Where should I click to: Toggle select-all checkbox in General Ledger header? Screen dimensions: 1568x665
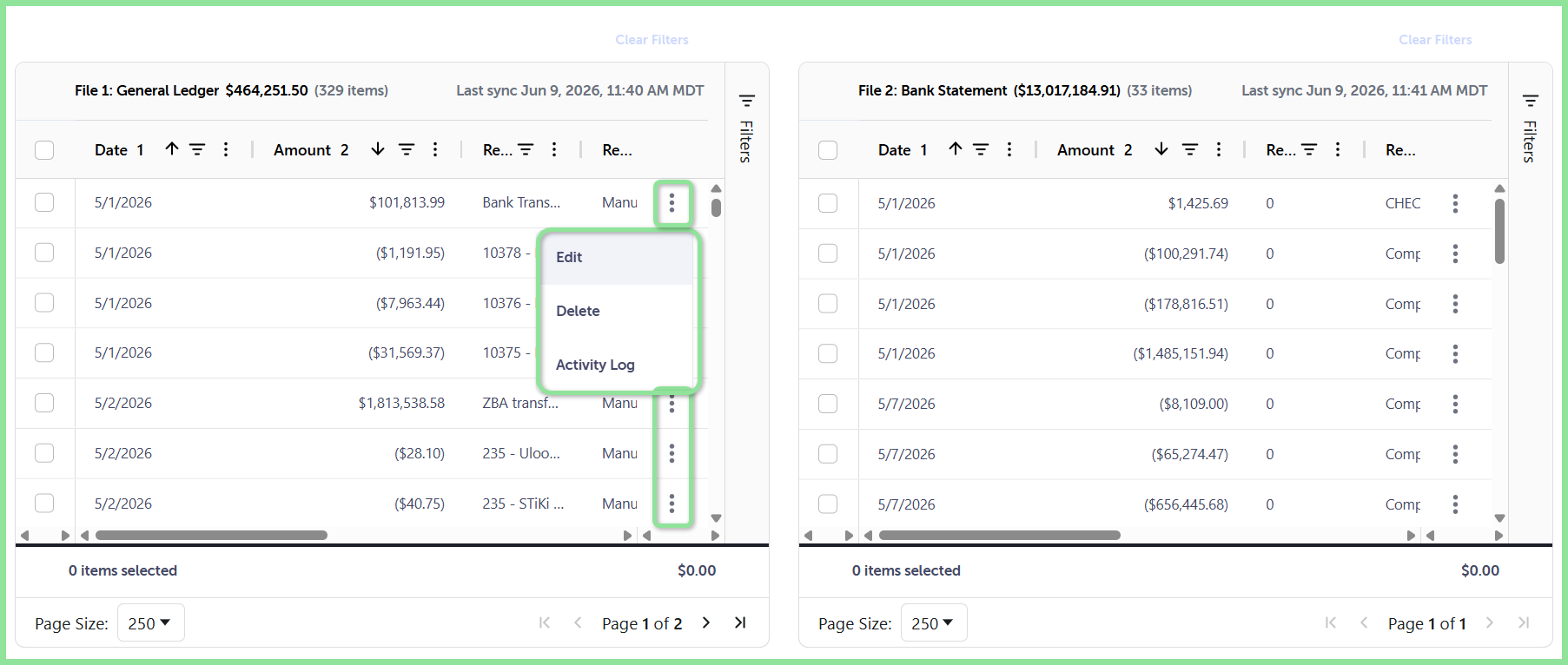(x=44, y=150)
